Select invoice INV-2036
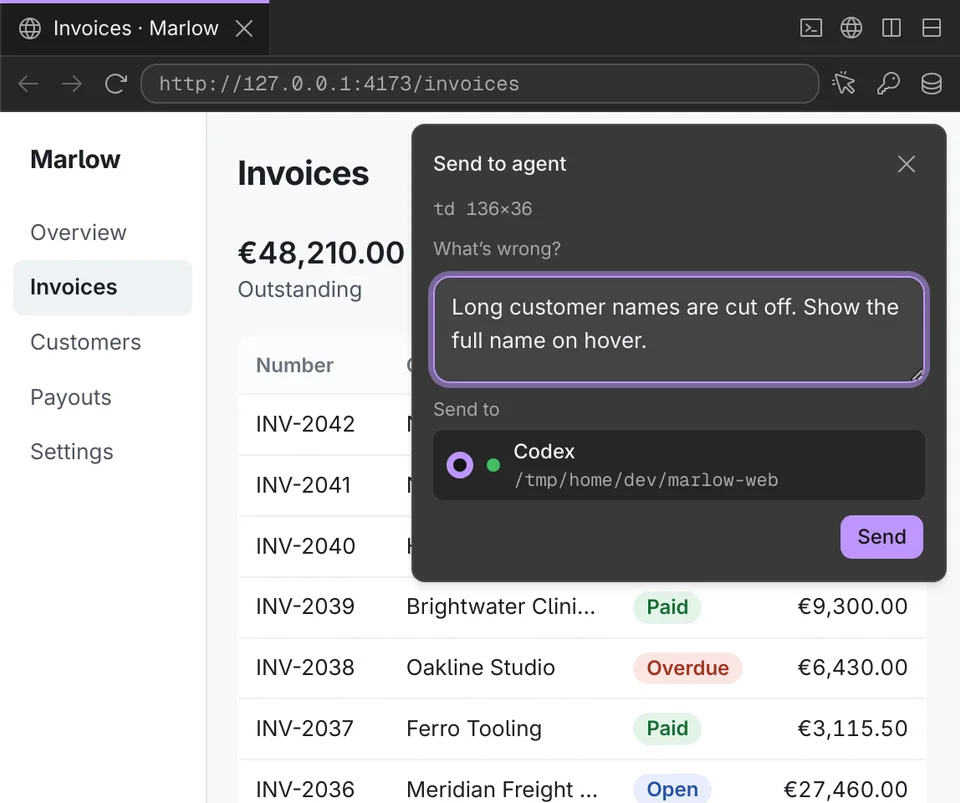This screenshot has width=960, height=803. coord(305,789)
